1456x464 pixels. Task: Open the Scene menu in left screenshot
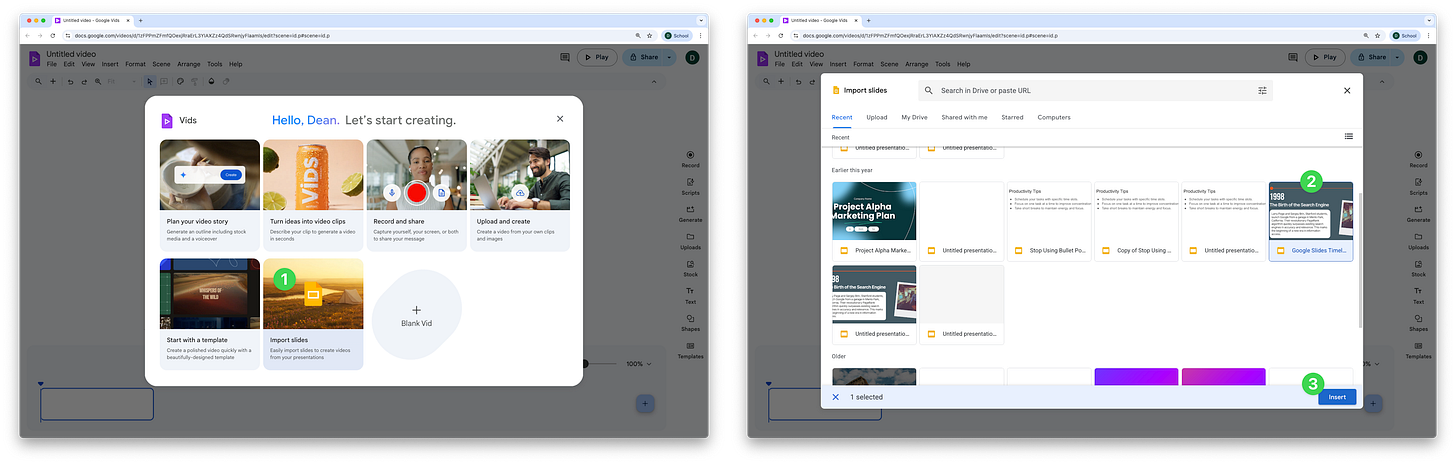161,64
